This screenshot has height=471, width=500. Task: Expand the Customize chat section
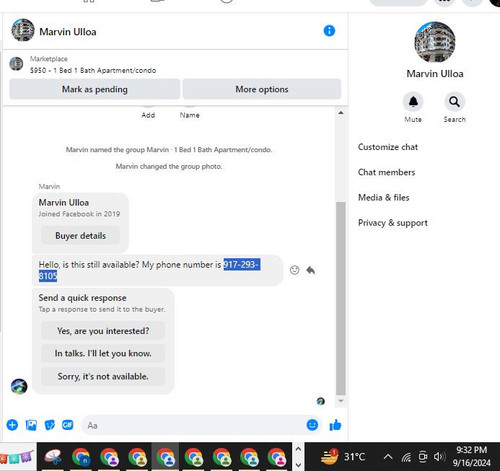point(388,147)
